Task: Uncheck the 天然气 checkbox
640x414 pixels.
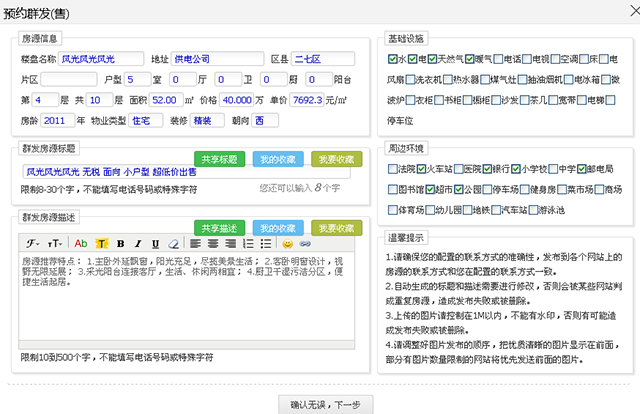Action: coord(432,59)
